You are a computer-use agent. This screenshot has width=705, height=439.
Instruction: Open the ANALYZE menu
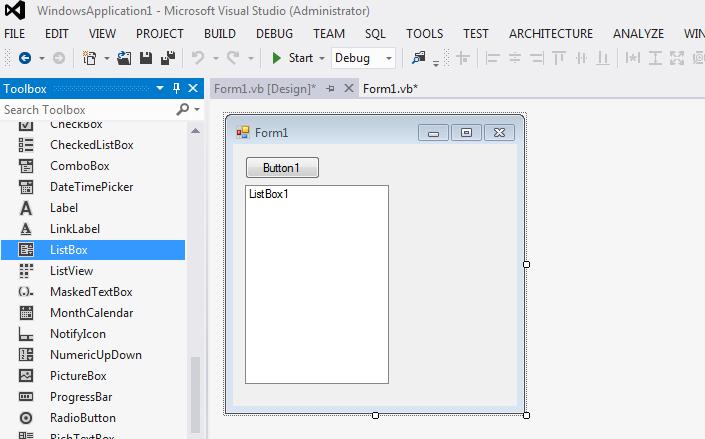pos(638,34)
